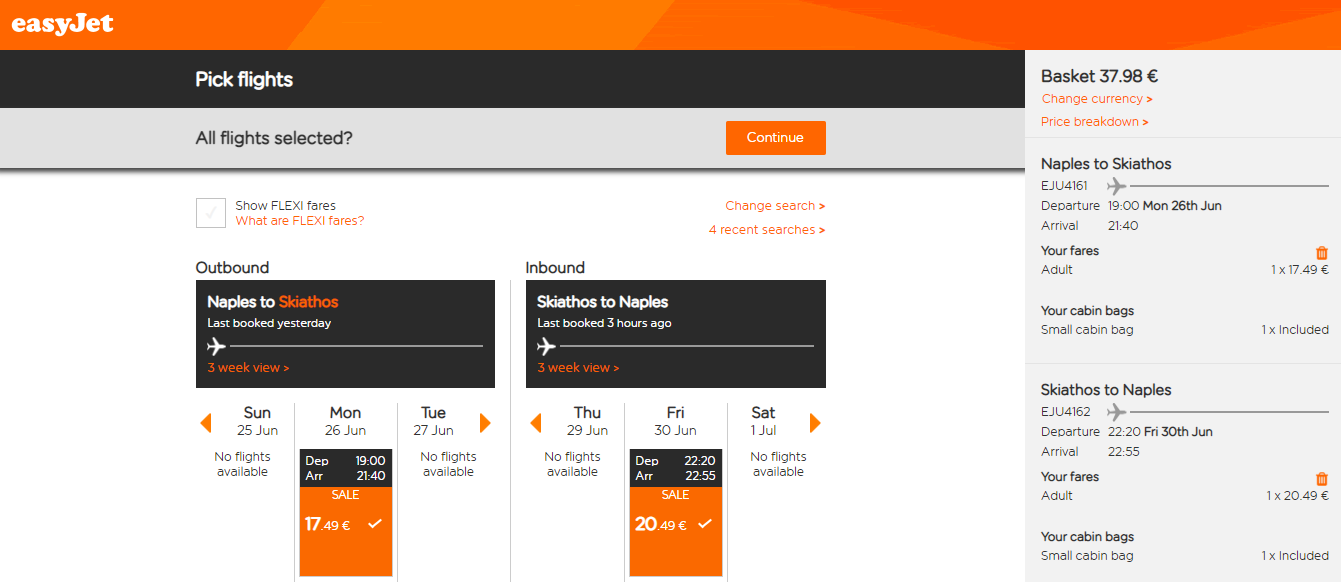Click the easyJet logo

pos(62,24)
